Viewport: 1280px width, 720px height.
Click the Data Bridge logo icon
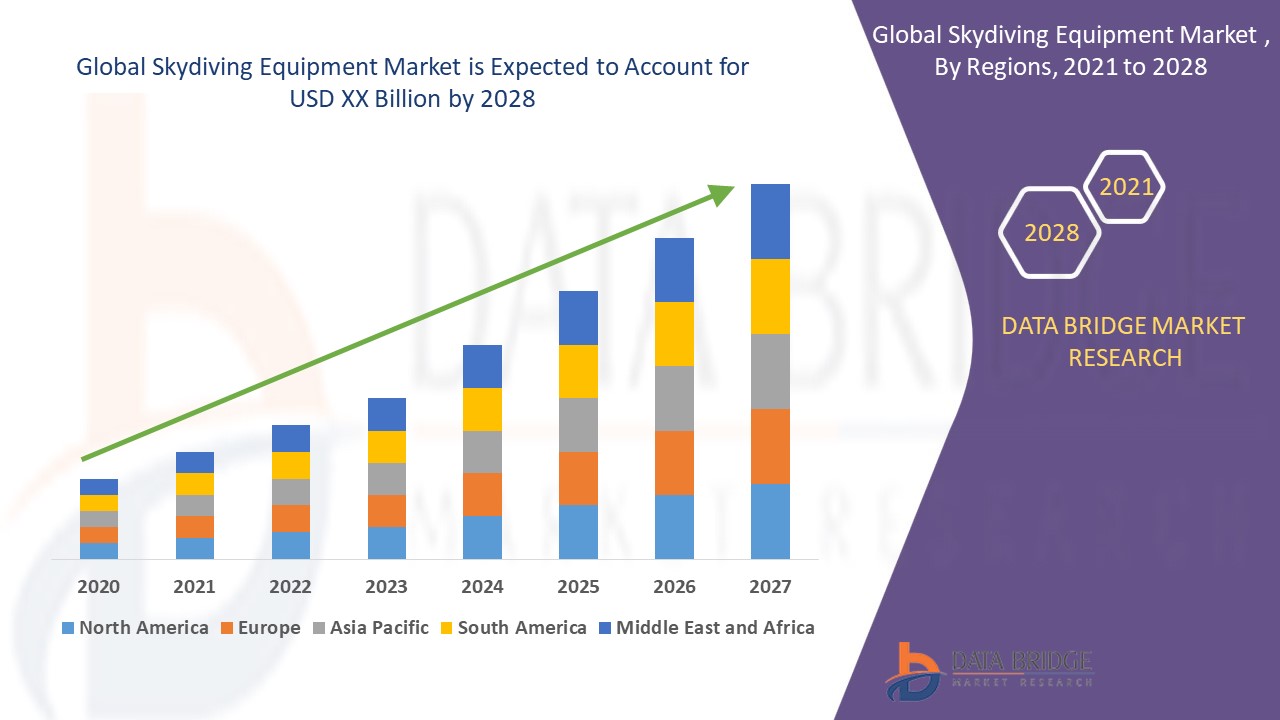[914, 670]
